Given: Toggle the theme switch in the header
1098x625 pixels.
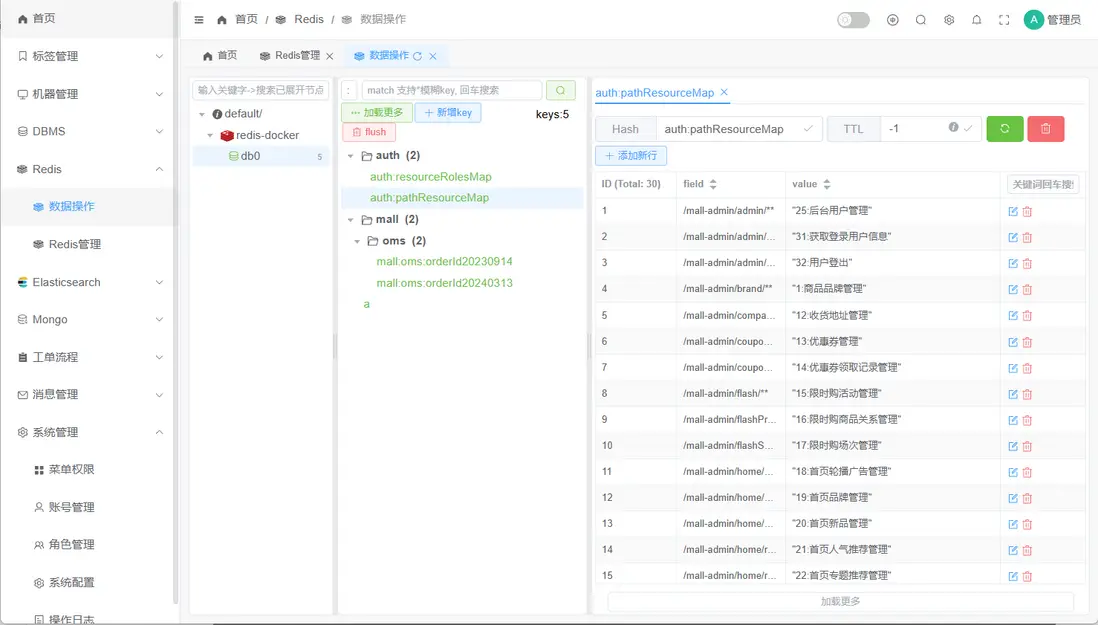Looking at the screenshot, I should coord(854,20).
